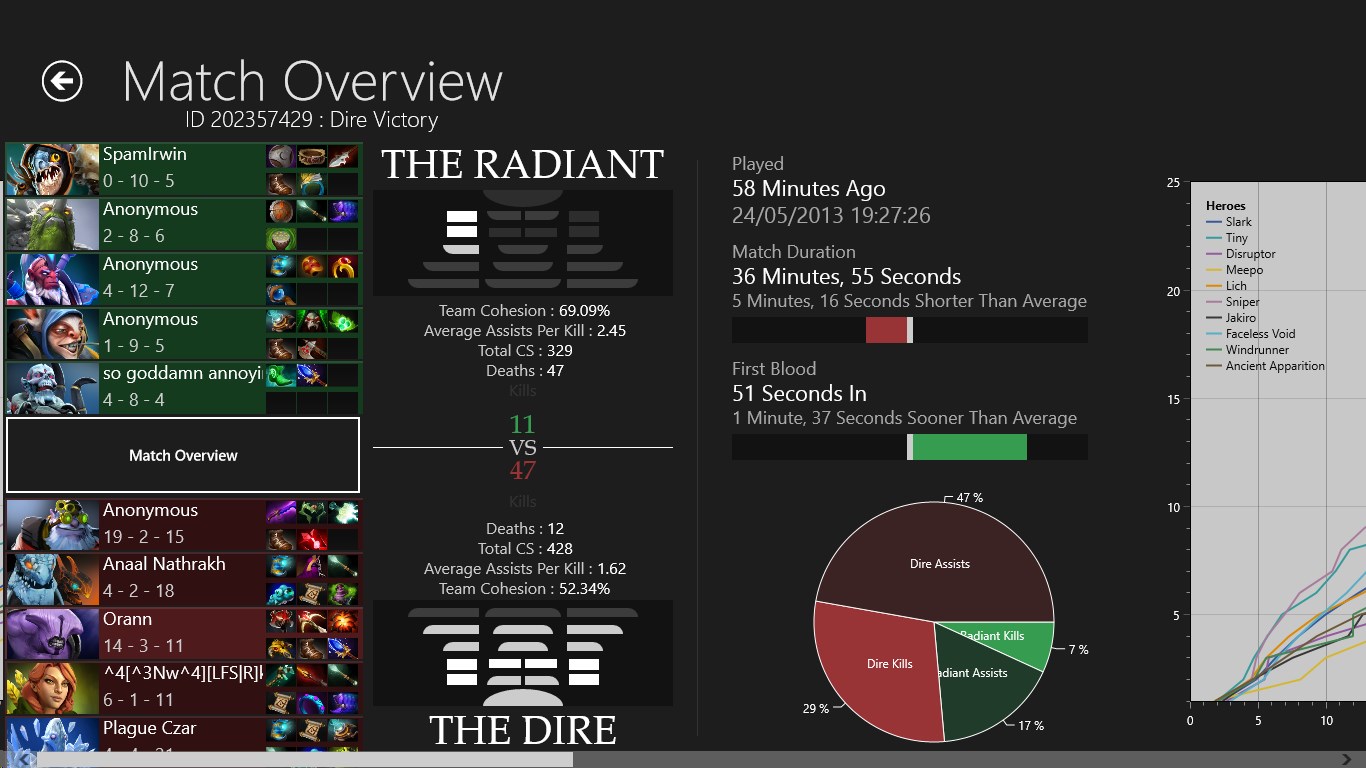Click the golden ring item in 4 - 12 - 7 row
This screenshot has width=1366, height=768.
[343, 266]
